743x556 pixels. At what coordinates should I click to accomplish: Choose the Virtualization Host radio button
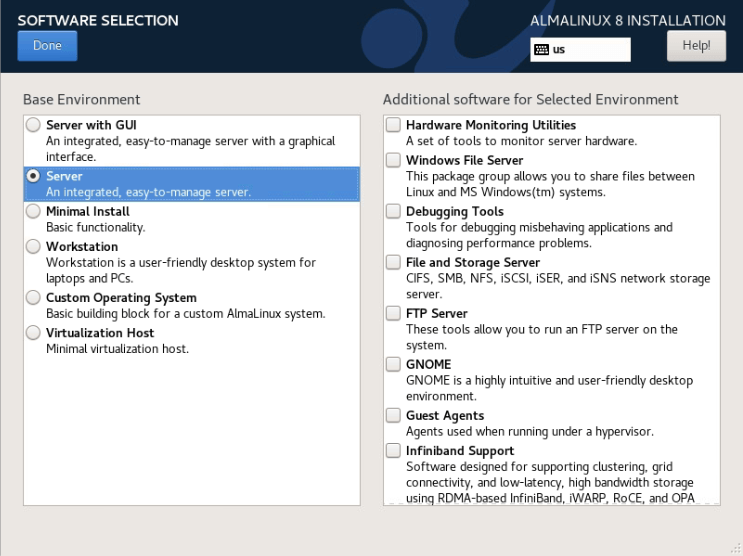tap(33, 332)
